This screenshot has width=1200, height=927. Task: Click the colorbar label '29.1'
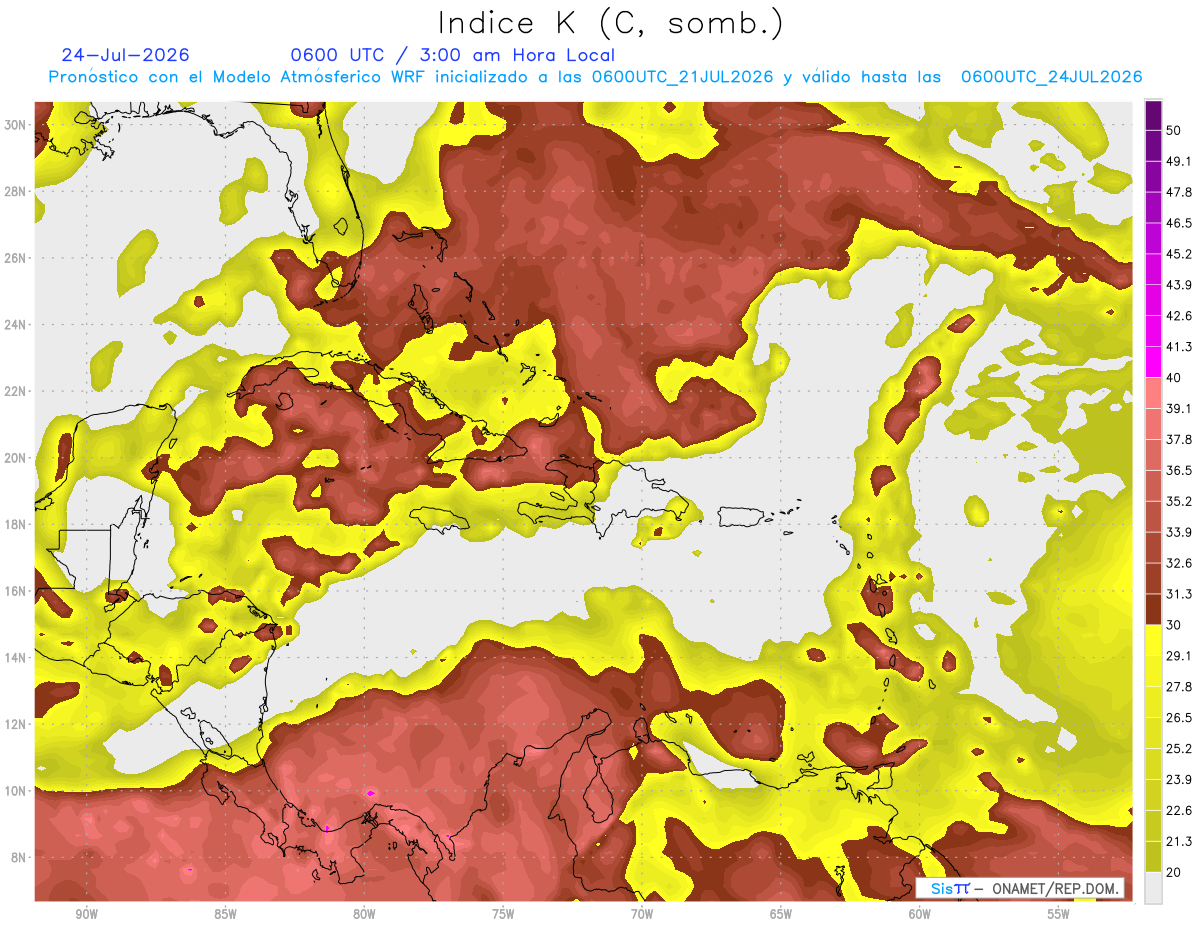[1178, 655]
